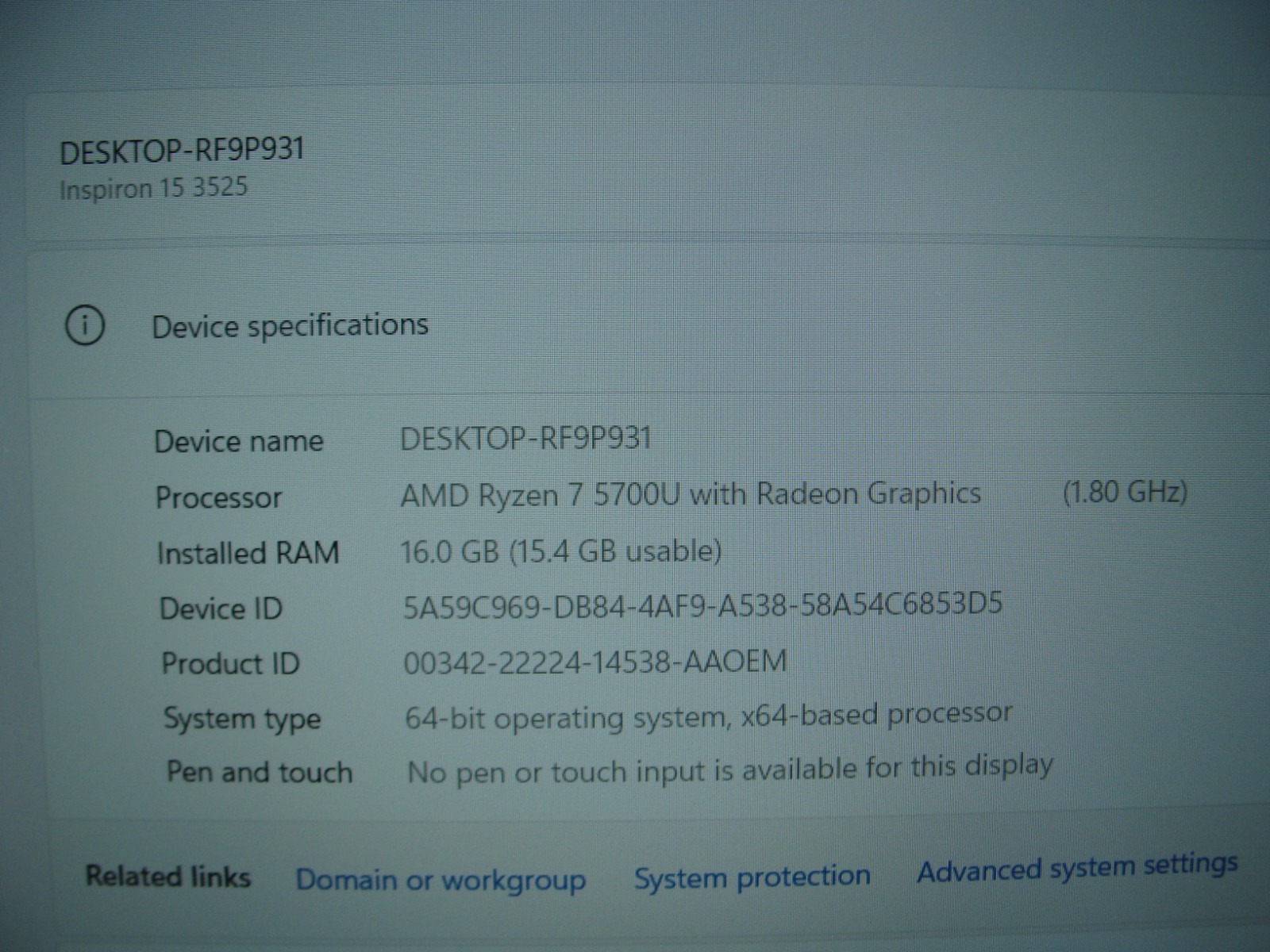This screenshot has width=1270, height=952.
Task: Click the Processor label
Action: coord(218,497)
